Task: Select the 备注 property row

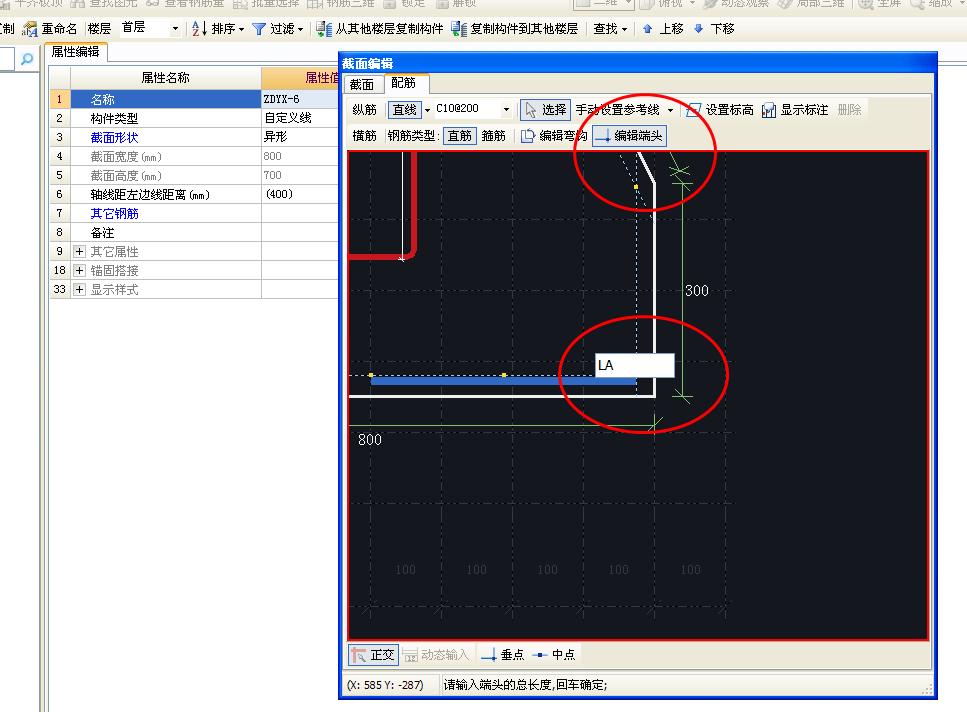Action: (x=166, y=232)
